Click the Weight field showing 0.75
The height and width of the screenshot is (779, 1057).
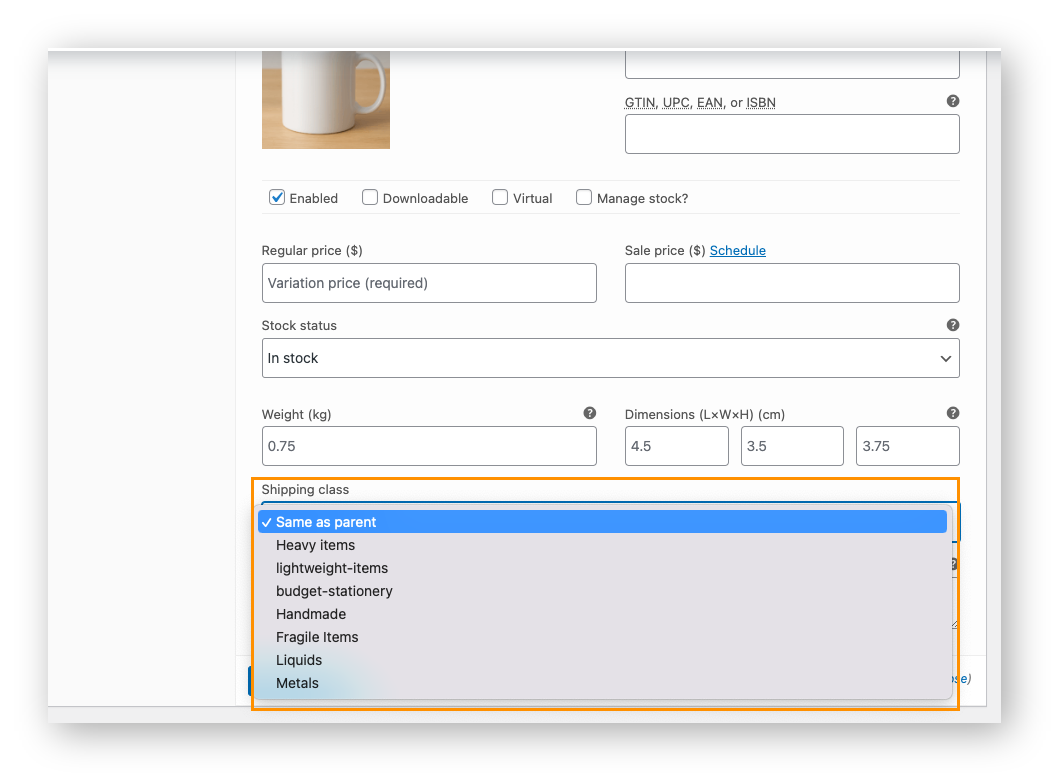point(429,446)
